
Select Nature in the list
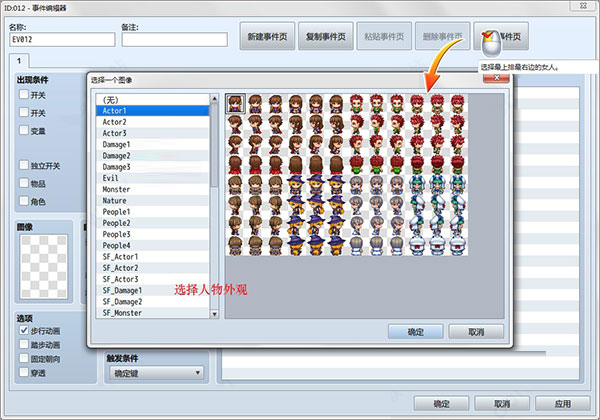tap(153, 200)
